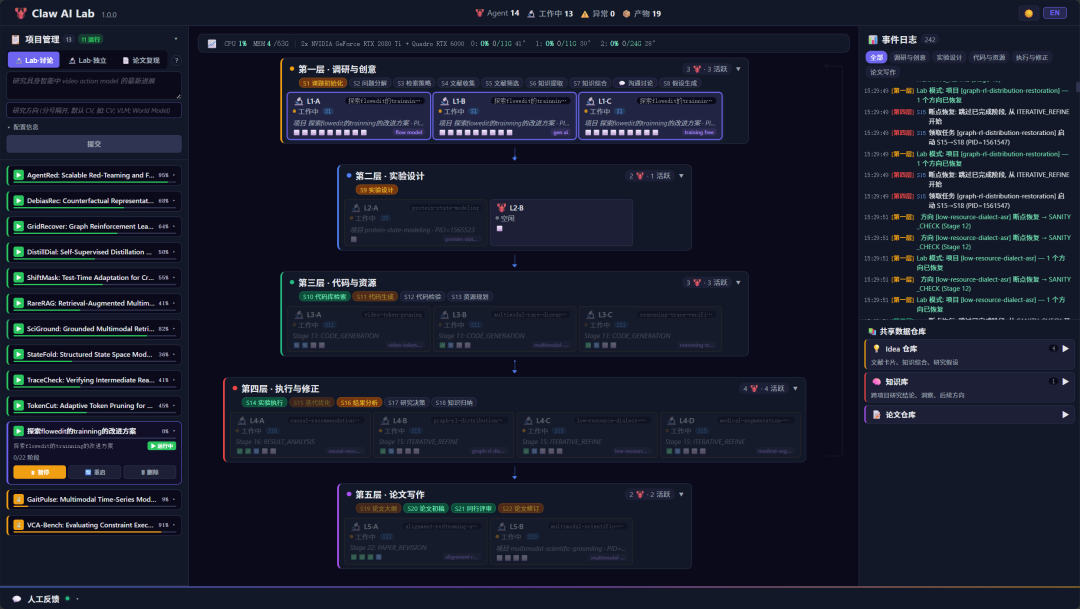Click the system monitor chart icon
The width and height of the screenshot is (1080, 609).
212,44
